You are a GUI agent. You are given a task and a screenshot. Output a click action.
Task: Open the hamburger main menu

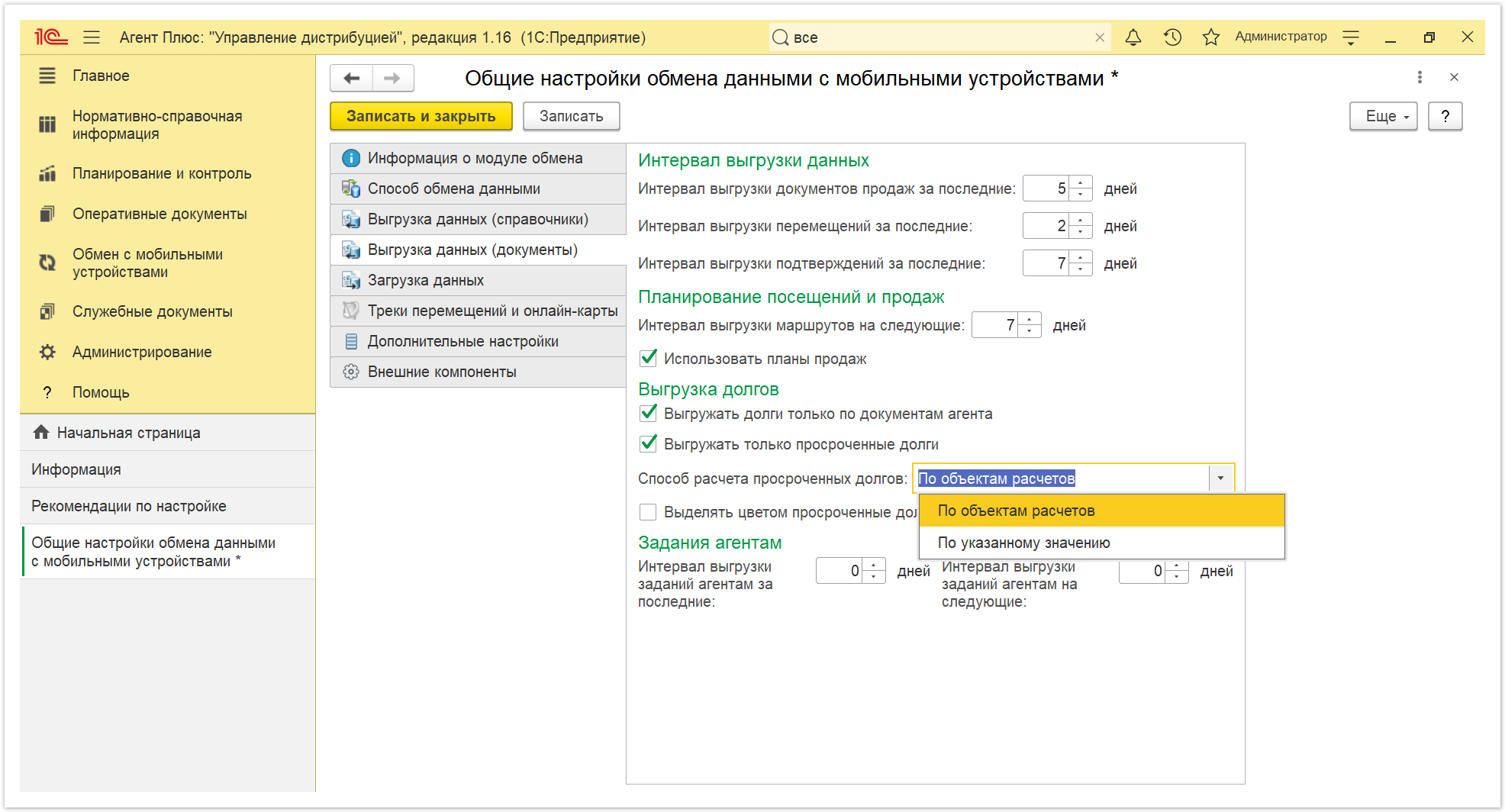click(92, 37)
